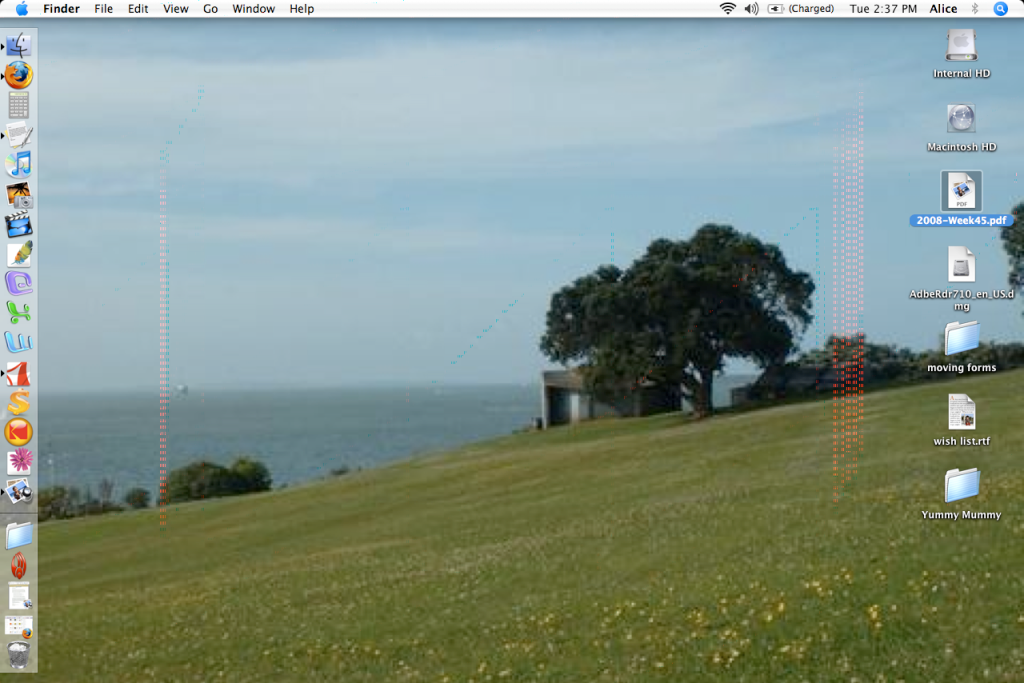Restore the minimized Firefox window in Dock
This screenshot has width=1024, height=683.
(19, 626)
